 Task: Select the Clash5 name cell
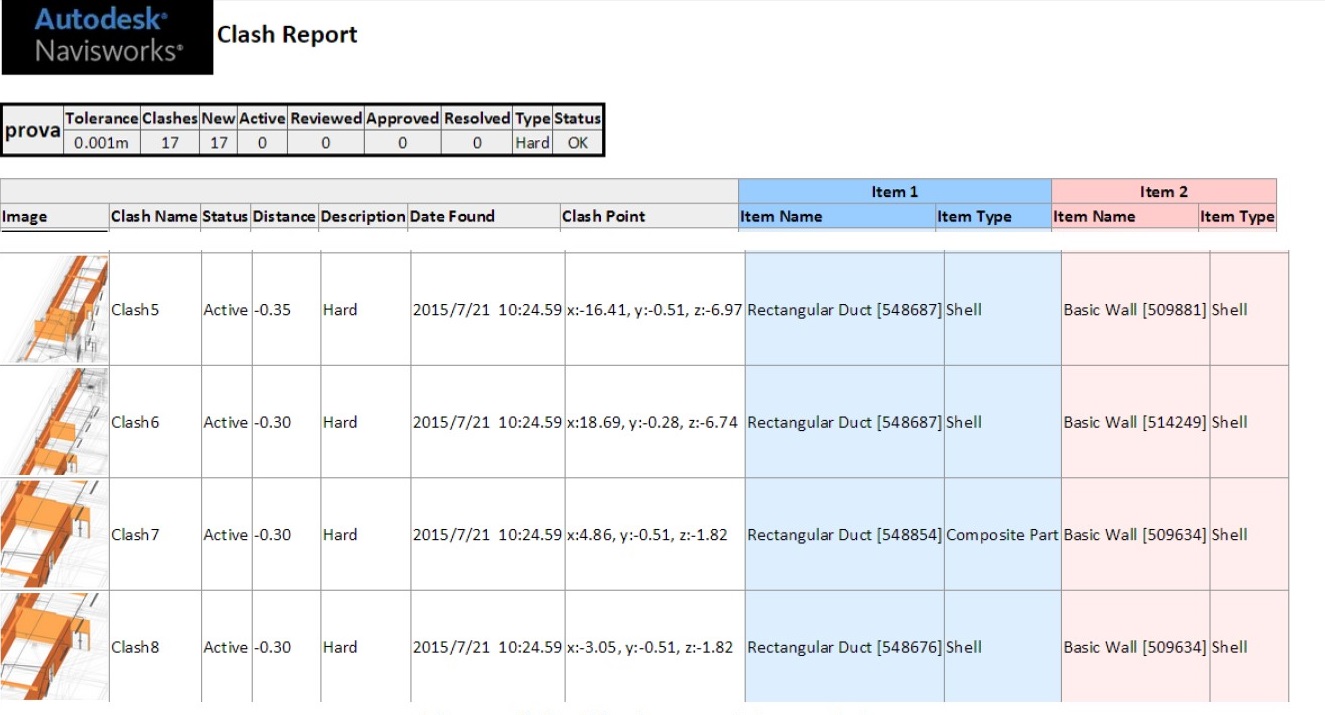pos(135,310)
